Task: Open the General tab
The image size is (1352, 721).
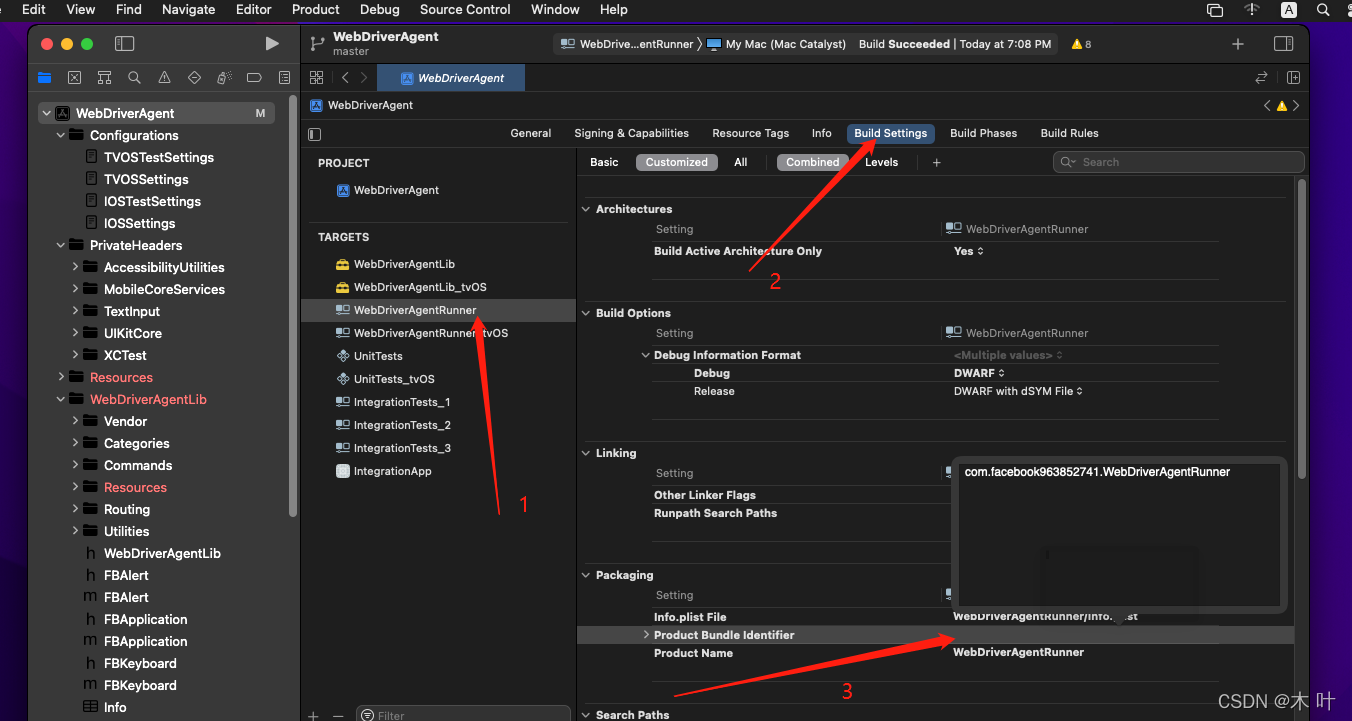Action: [x=531, y=133]
